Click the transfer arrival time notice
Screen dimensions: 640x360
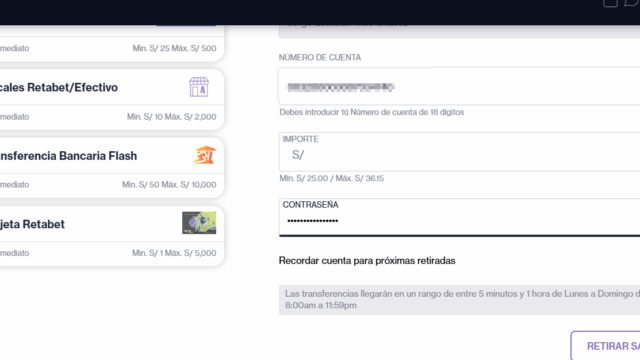460,300
